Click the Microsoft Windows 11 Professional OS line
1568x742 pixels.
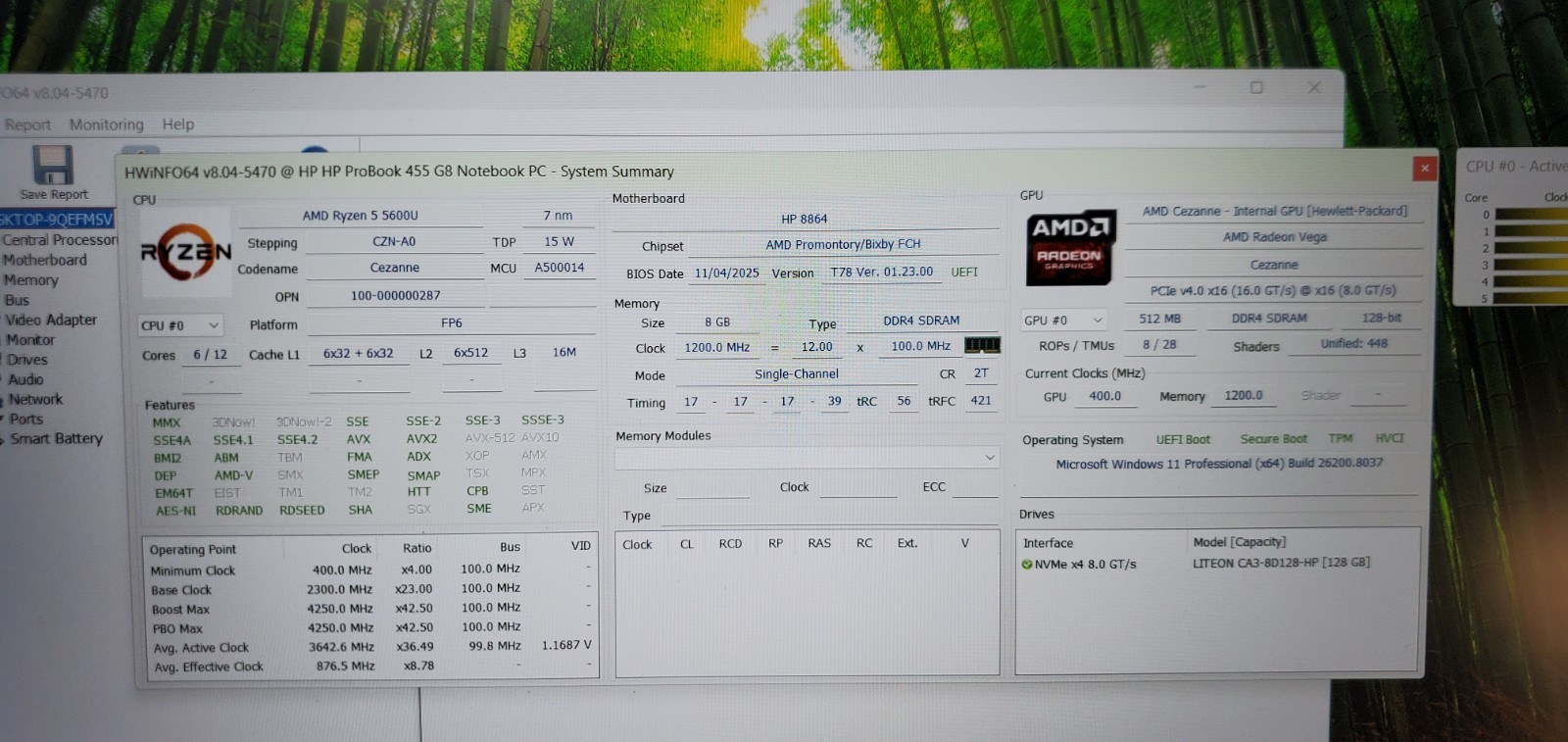(1219, 464)
